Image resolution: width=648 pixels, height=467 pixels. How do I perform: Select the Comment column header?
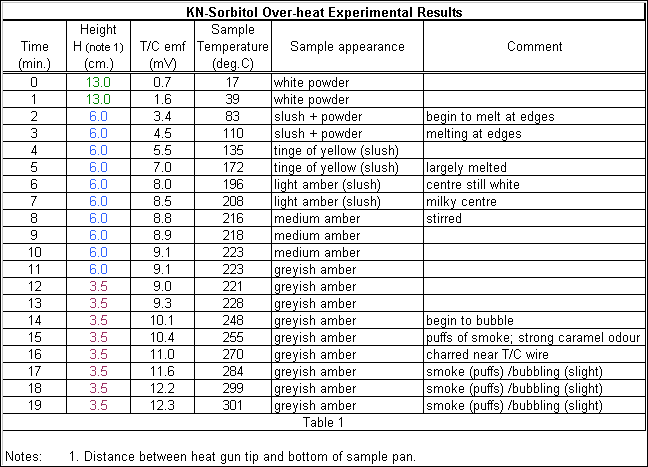click(534, 47)
